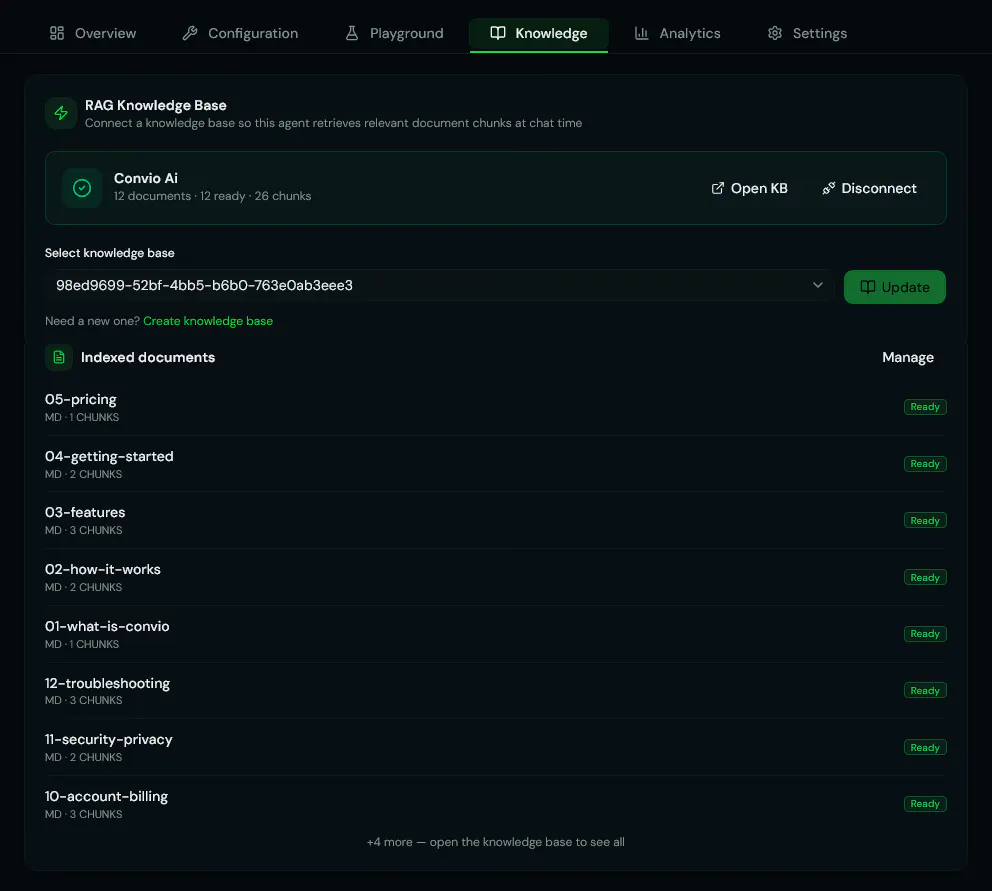Click the Open KB external link icon
The image size is (992, 891).
(x=717, y=189)
